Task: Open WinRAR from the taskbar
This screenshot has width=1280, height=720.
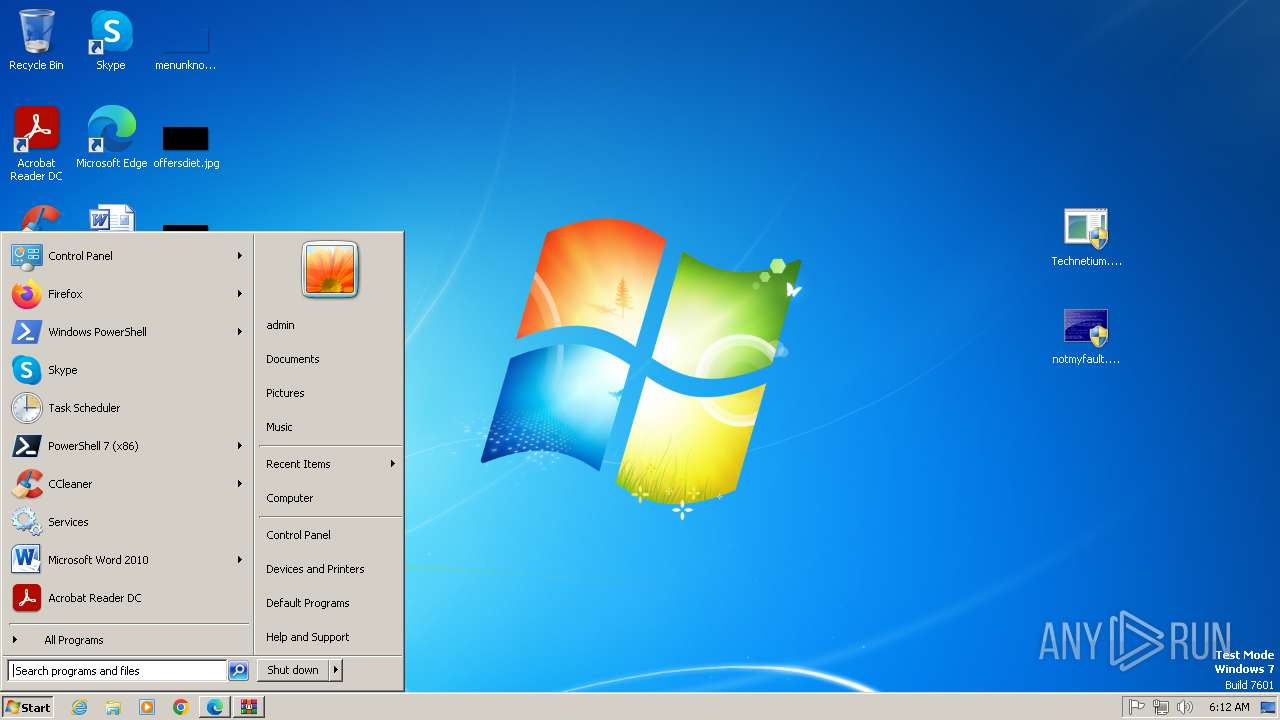Action: tap(249, 707)
